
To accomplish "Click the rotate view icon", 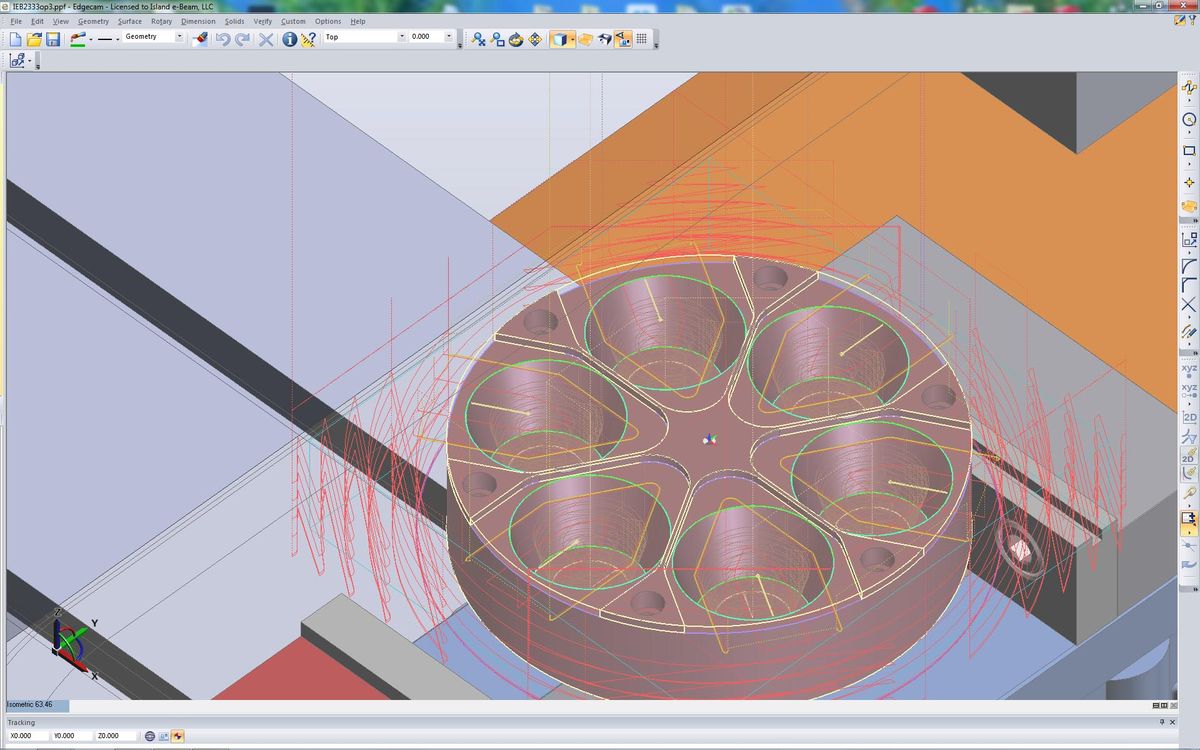I will point(516,39).
